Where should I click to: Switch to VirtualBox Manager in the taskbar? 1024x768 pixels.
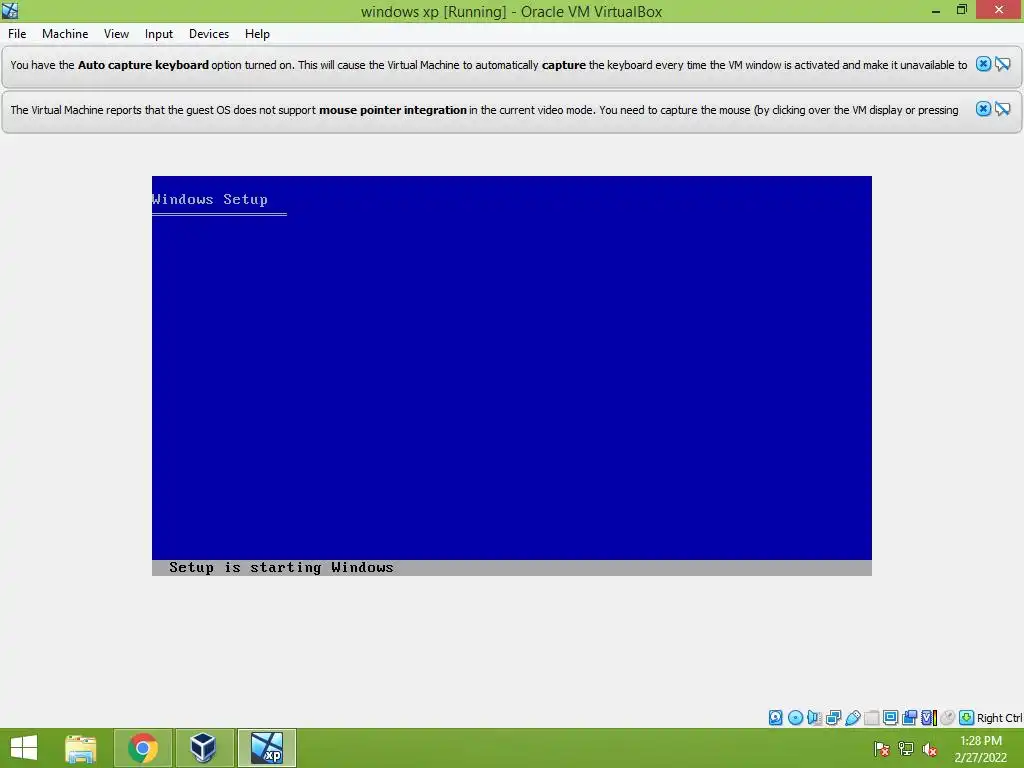204,748
